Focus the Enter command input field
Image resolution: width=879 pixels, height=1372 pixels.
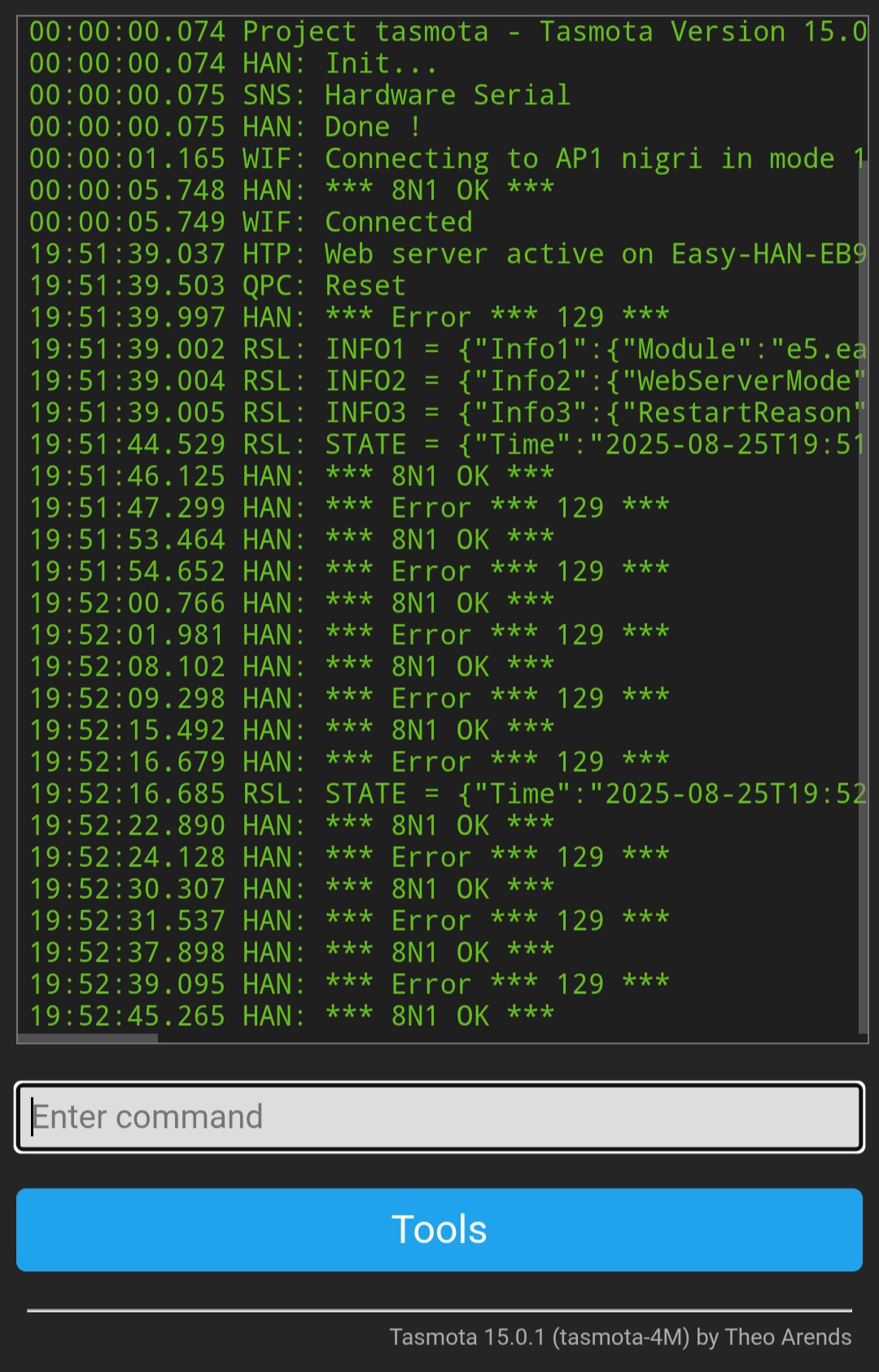click(x=439, y=1117)
